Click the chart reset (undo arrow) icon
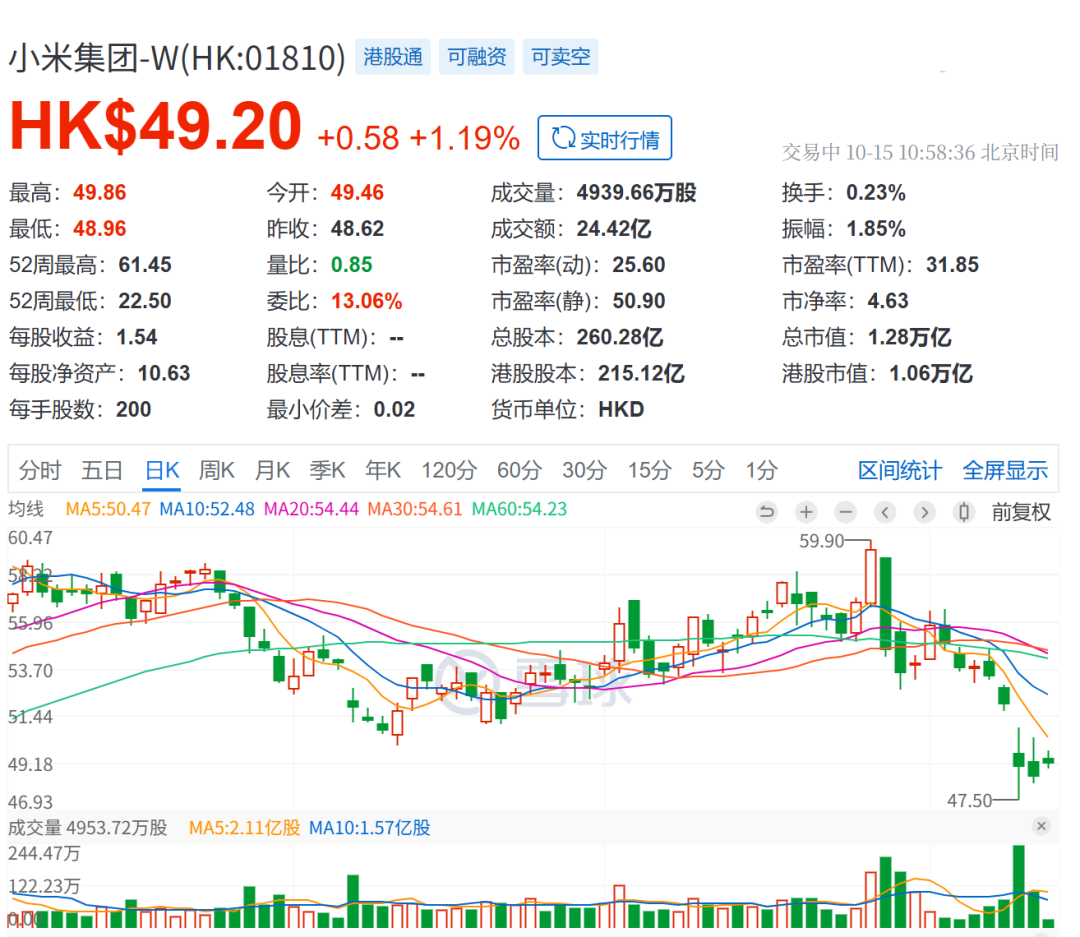 pos(767,512)
